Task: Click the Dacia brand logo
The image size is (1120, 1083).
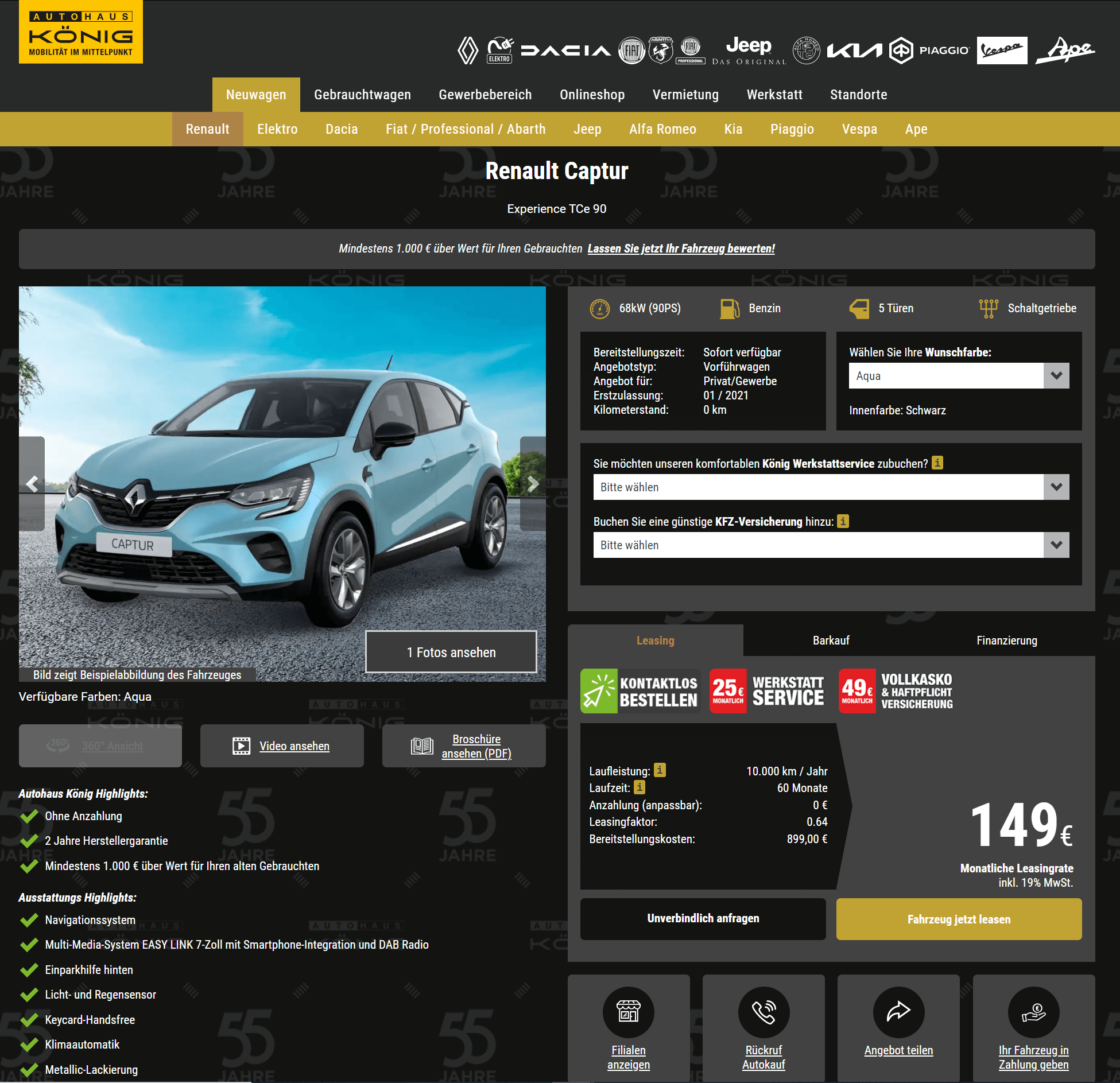Action: [565, 51]
